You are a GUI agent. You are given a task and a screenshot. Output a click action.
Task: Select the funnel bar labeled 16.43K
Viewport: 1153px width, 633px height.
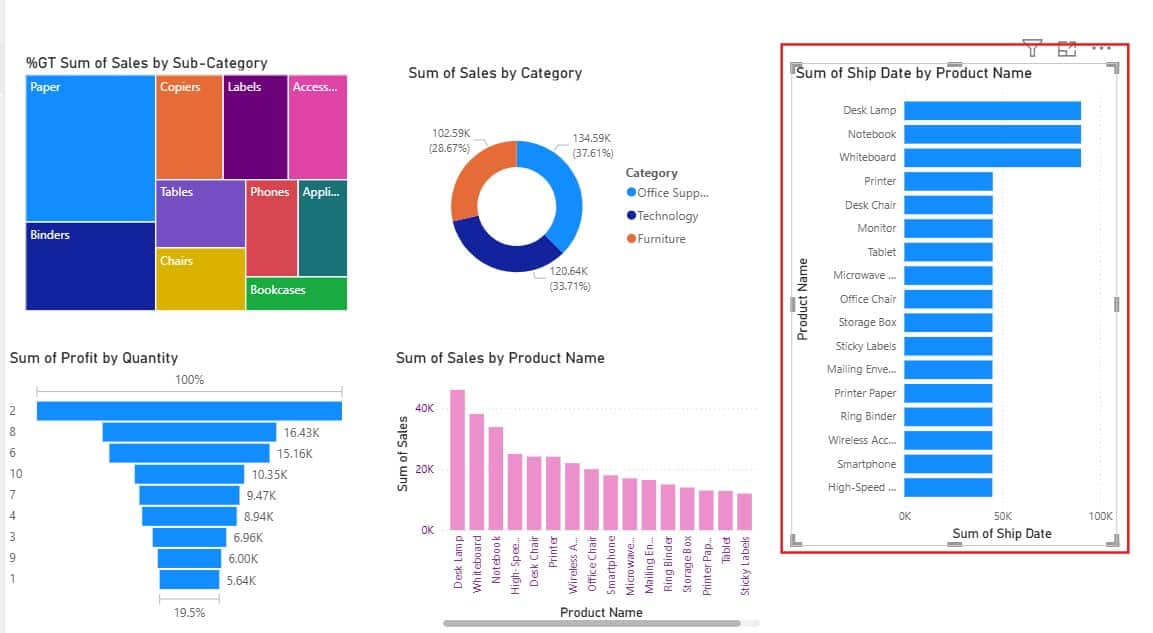tap(189, 432)
